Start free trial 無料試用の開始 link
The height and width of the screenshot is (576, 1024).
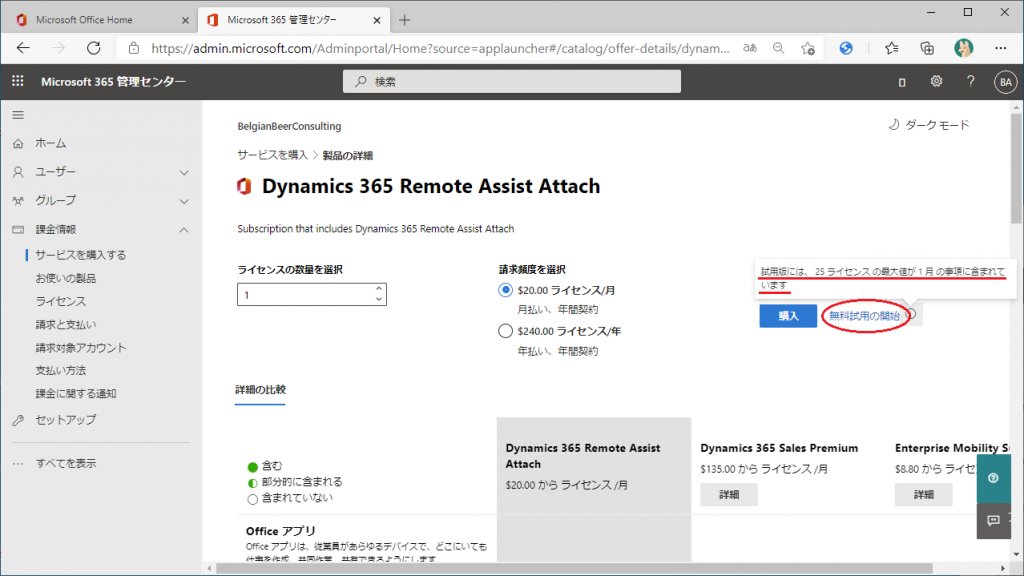pos(864,316)
